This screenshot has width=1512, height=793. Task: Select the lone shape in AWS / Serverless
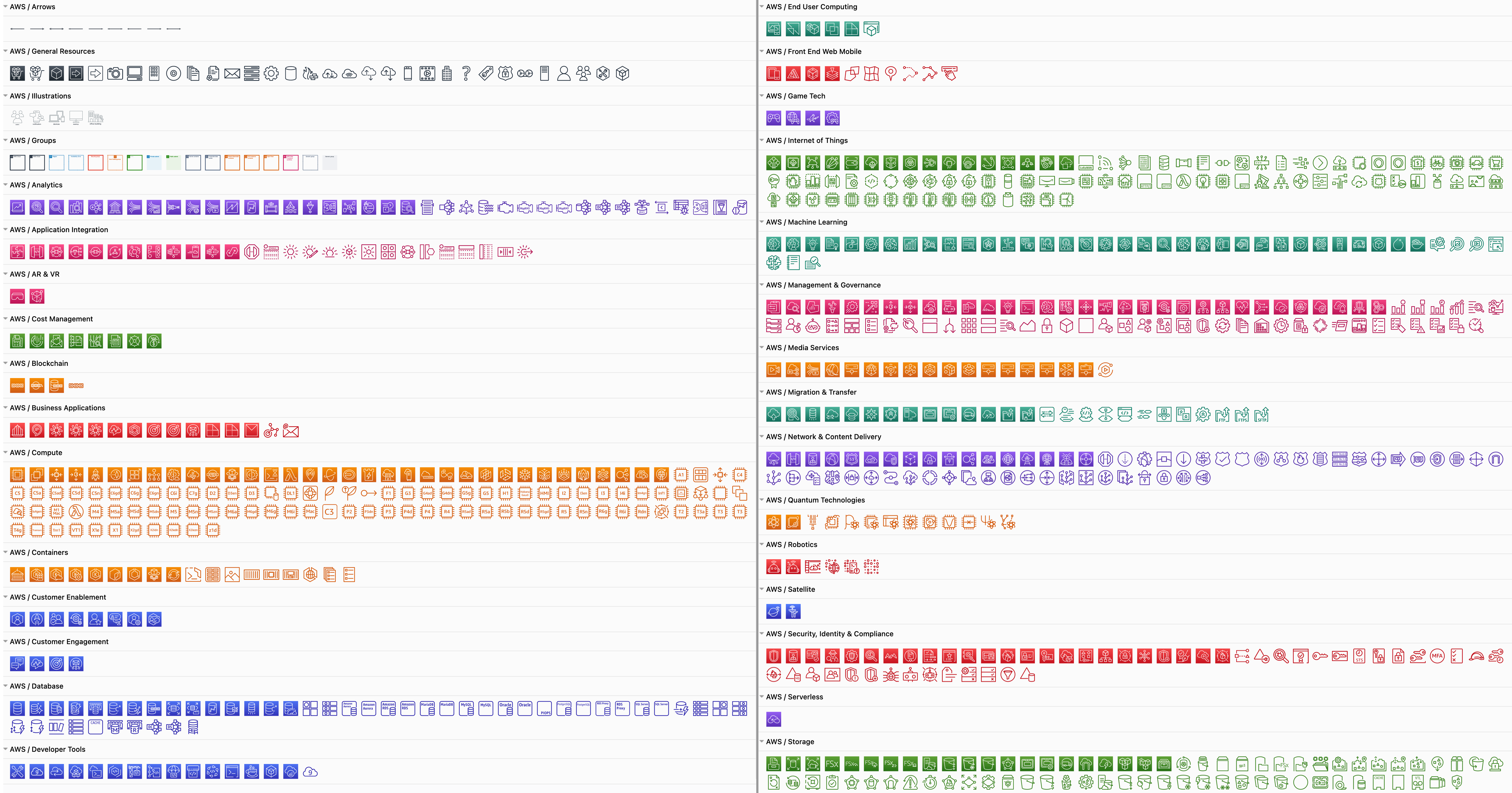(x=774, y=719)
